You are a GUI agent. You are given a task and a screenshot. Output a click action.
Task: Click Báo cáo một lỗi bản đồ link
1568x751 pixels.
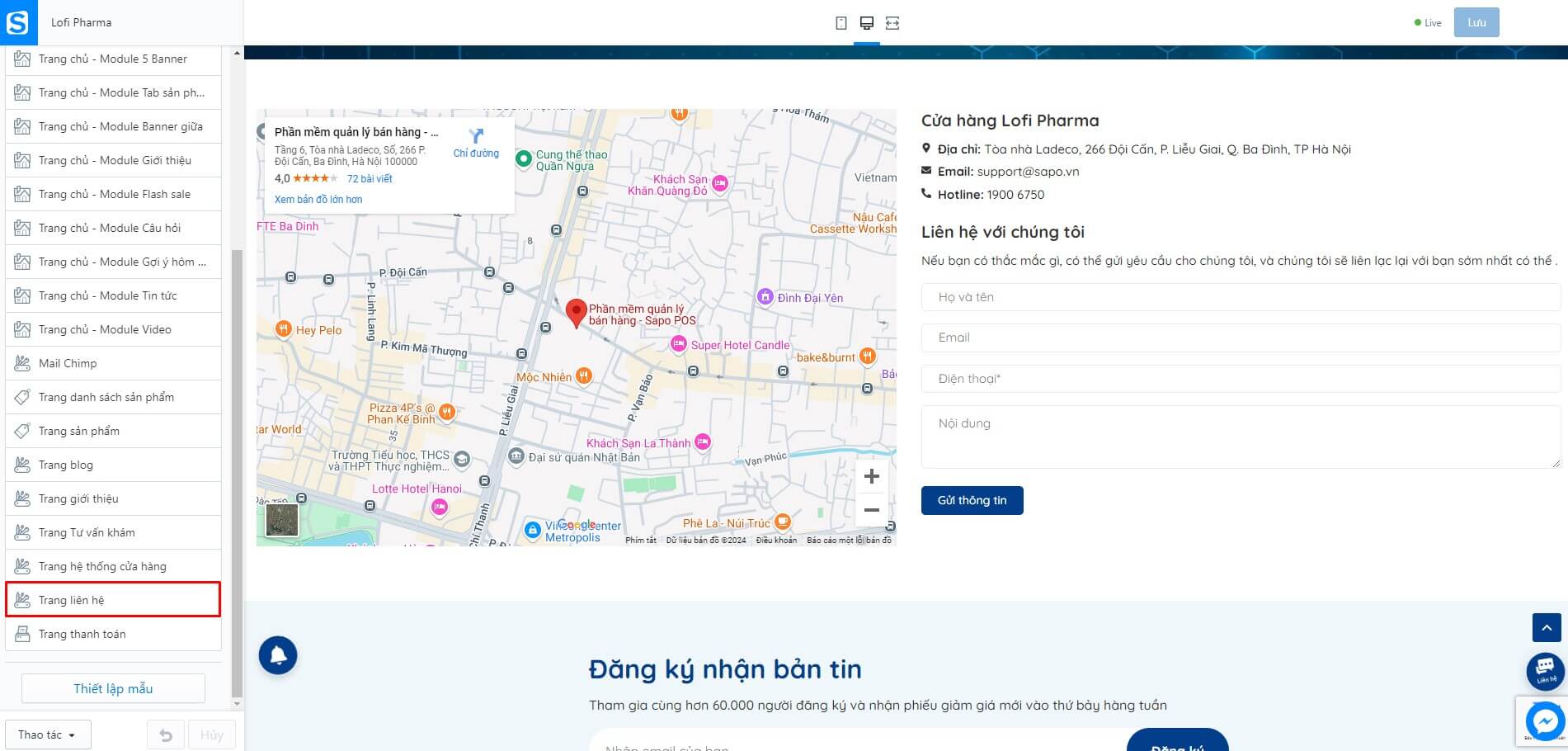coord(849,540)
